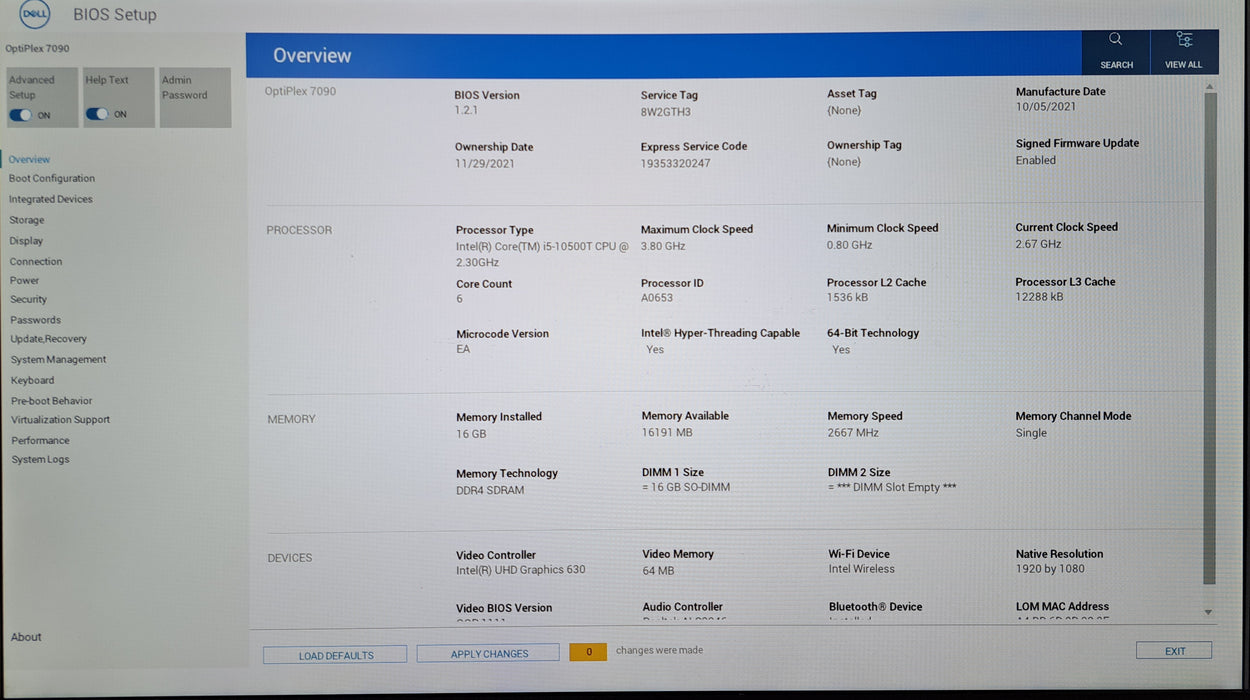Click the Express Service Code 19353320247
Viewport: 1250px width, 700px height.
click(x=676, y=163)
